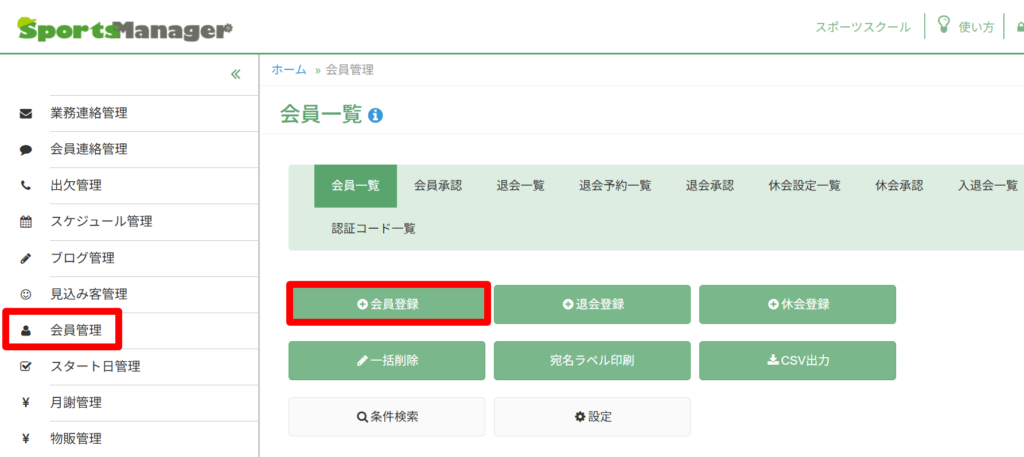1024x457 pixels.
Task: Collapse the sidebar with the double chevron
Action: (236, 74)
